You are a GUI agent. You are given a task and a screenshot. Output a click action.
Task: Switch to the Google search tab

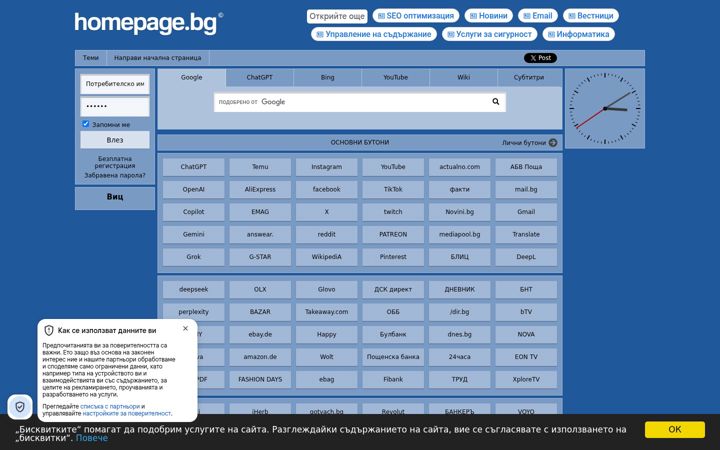pyautogui.click(x=191, y=77)
